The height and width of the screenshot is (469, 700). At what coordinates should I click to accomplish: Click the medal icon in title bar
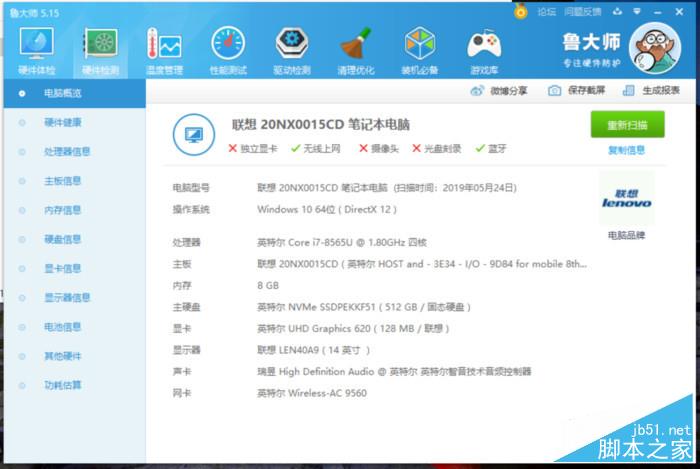520,11
